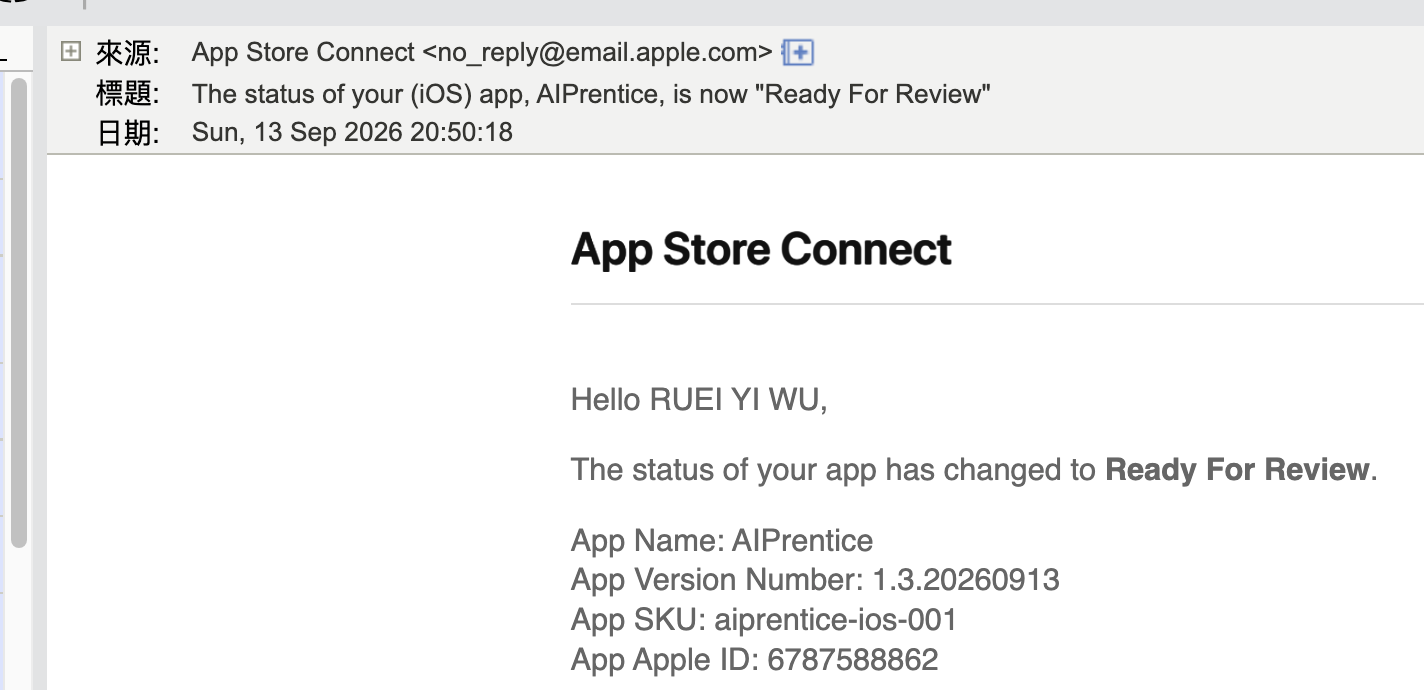
Task: Click the App Store Connect heading
Action: (761, 249)
